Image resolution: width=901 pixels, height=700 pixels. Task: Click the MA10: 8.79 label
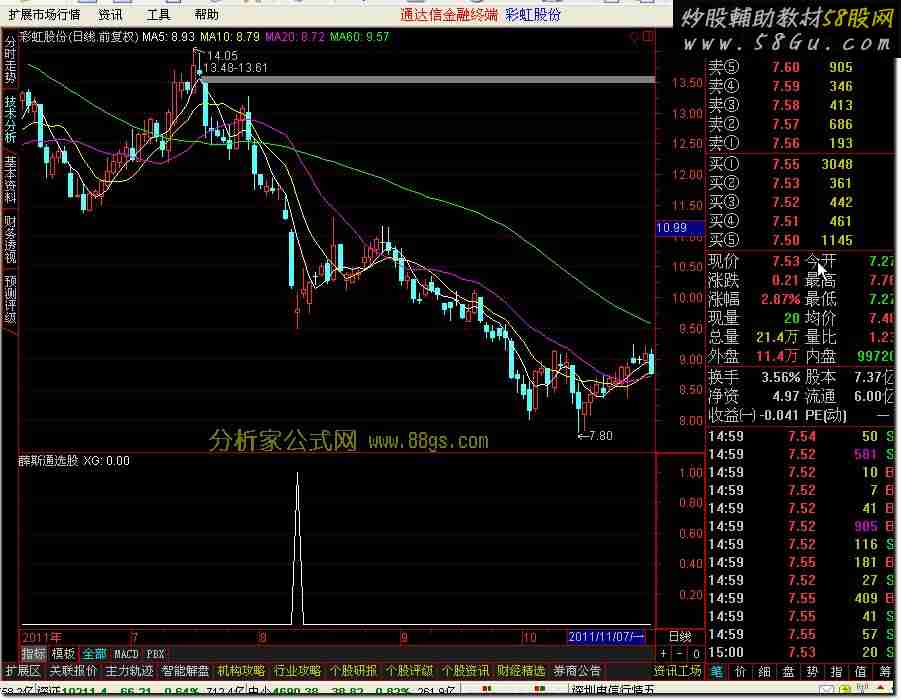(x=230, y=37)
